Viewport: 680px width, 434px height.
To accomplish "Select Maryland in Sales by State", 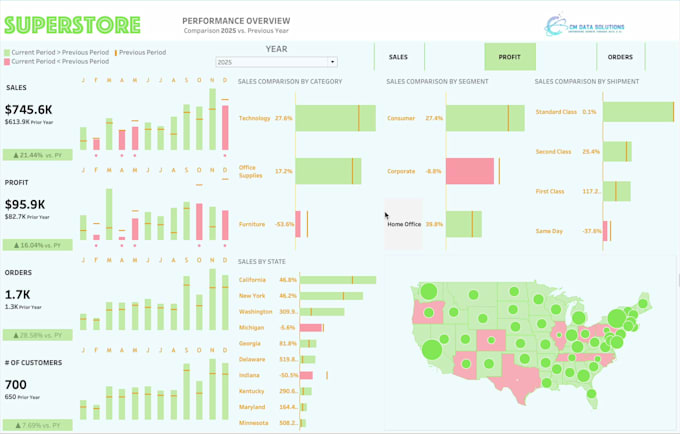I will click(x=252, y=407).
